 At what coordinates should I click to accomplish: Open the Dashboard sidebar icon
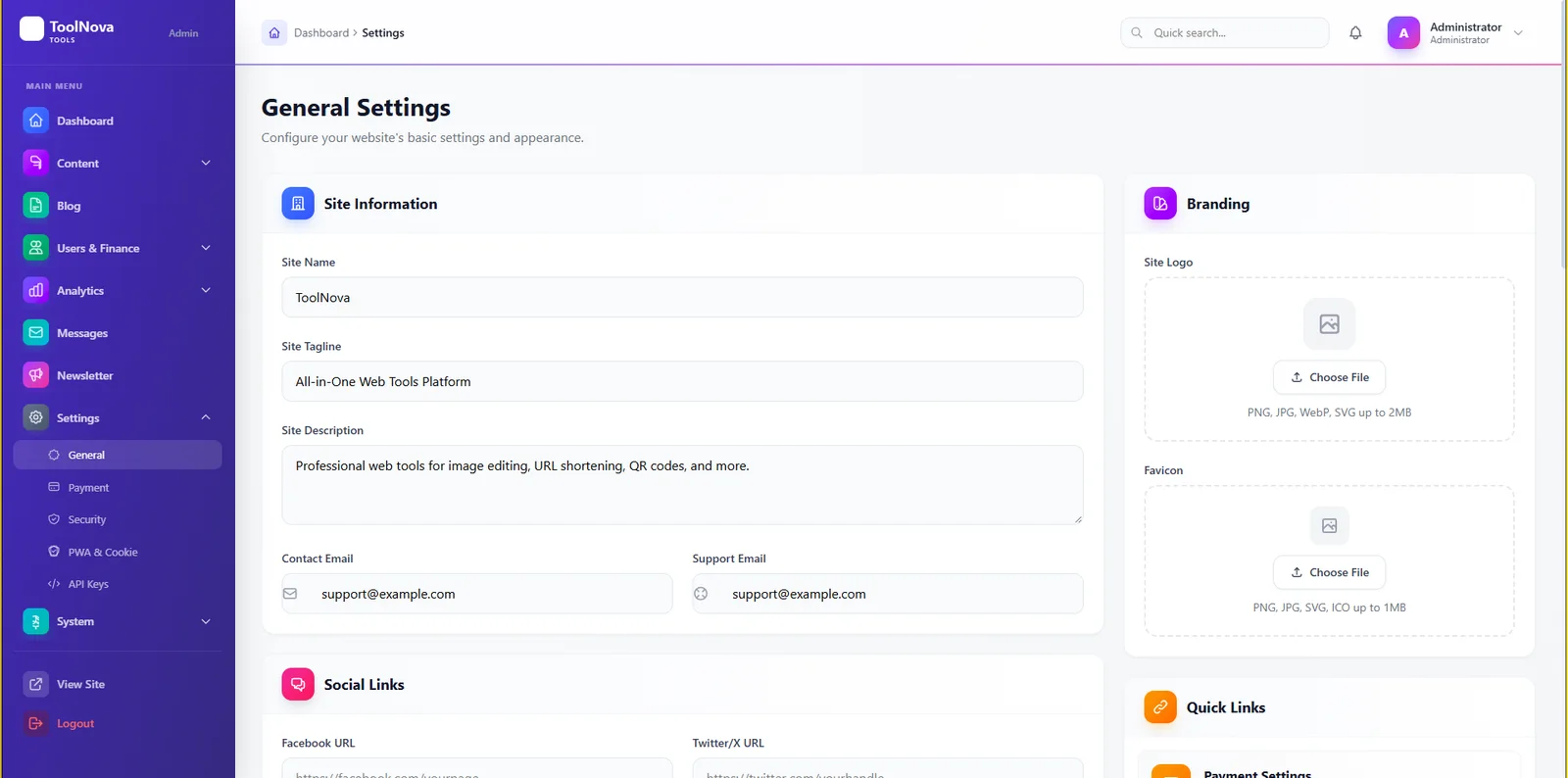coord(36,121)
